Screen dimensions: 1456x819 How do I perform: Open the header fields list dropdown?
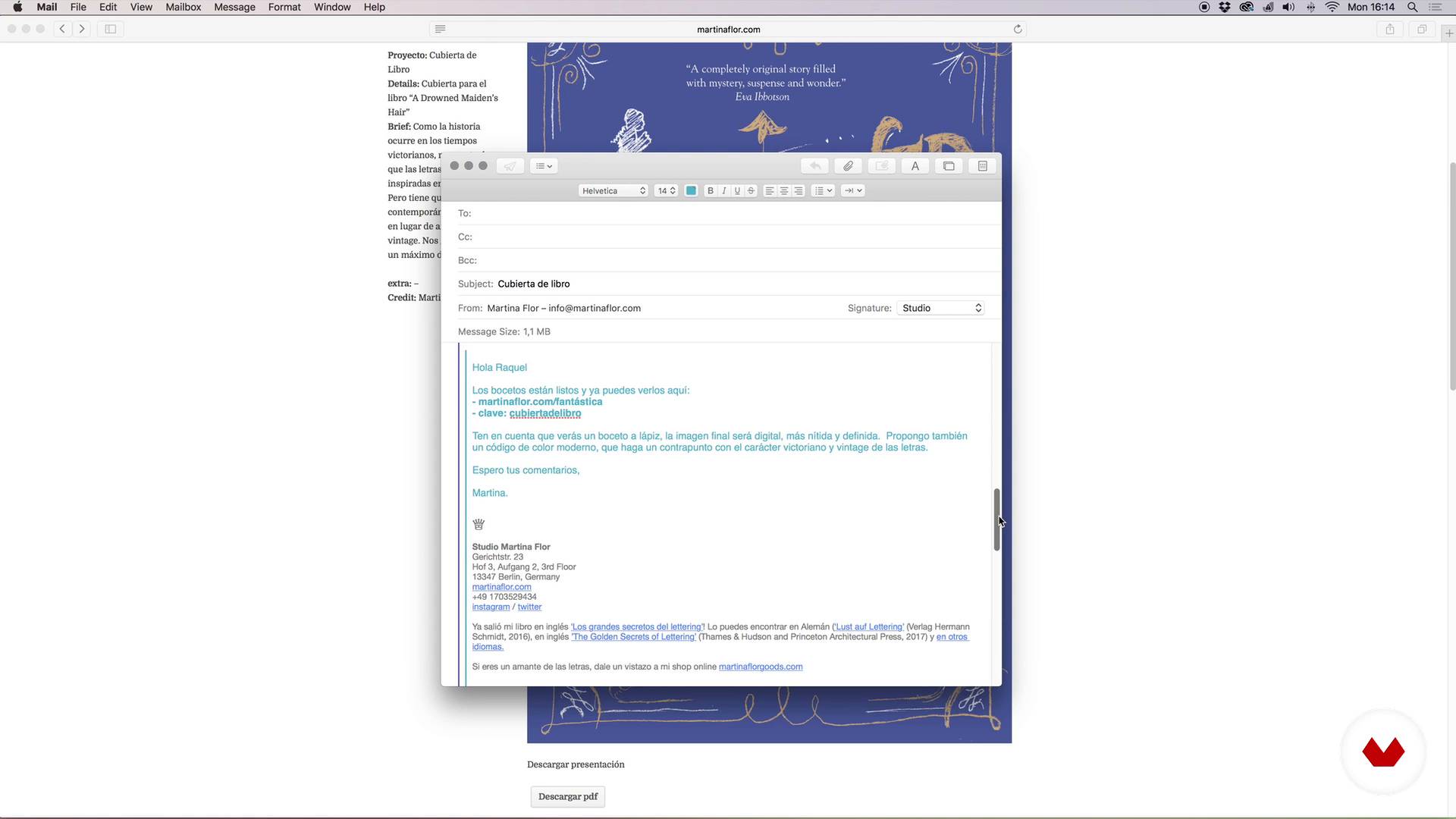(x=544, y=166)
